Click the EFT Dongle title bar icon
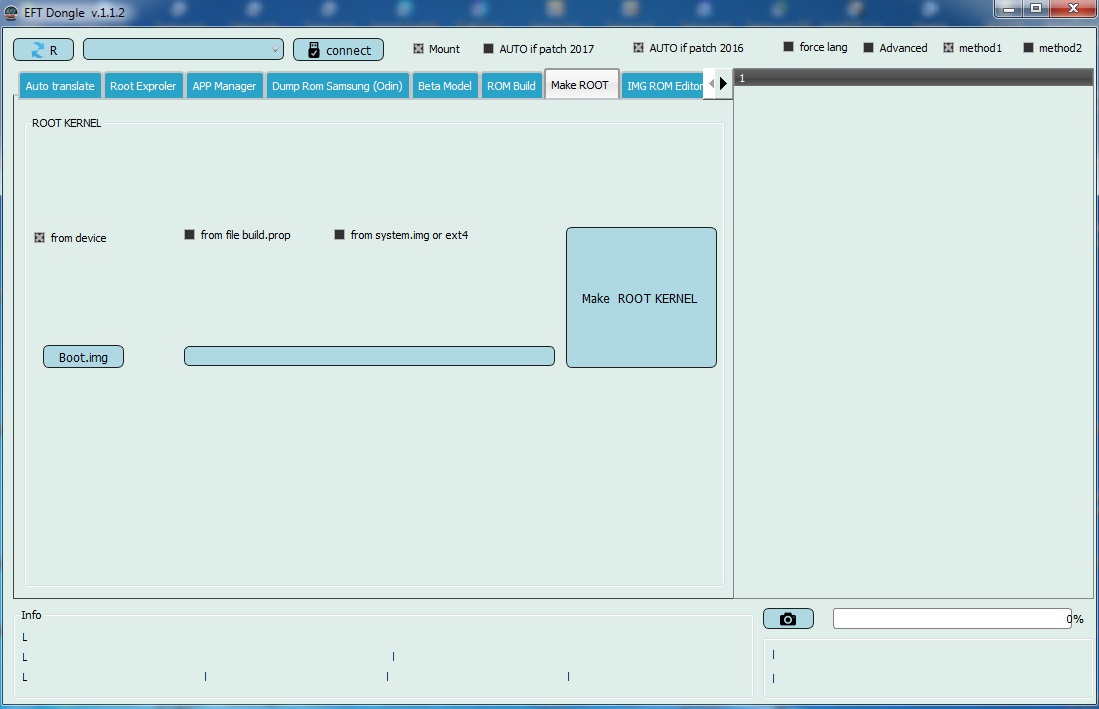Screen dimensions: 1099x709 coord(11,12)
